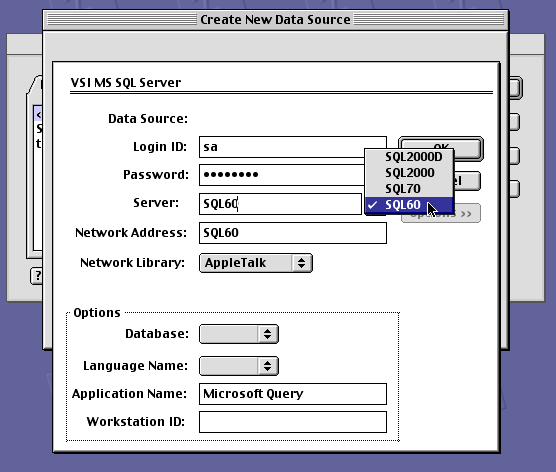Click the partially hidden Cancel button
The width and height of the screenshot is (556, 472).
pyautogui.click(x=467, y=181)
